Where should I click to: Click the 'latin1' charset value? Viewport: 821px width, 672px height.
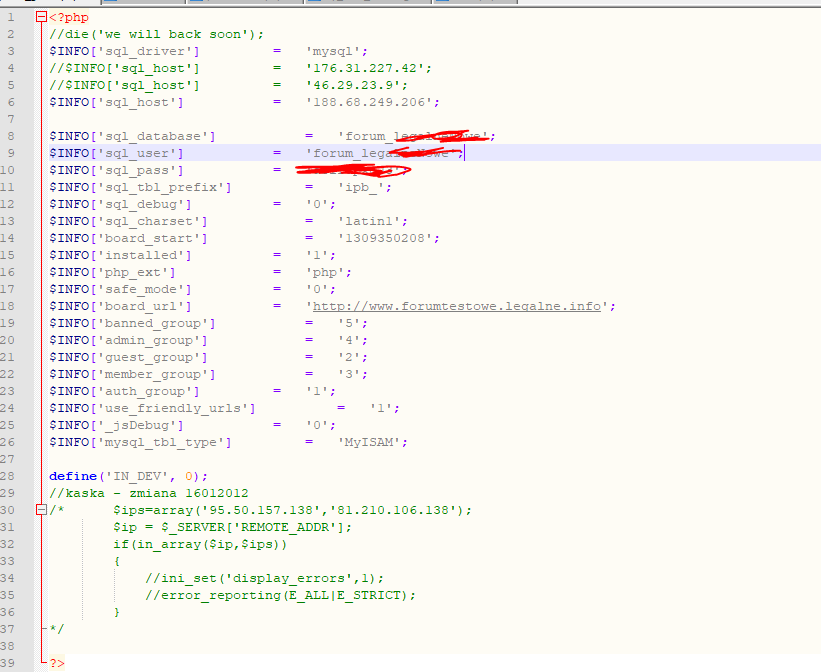coord(372,221)
